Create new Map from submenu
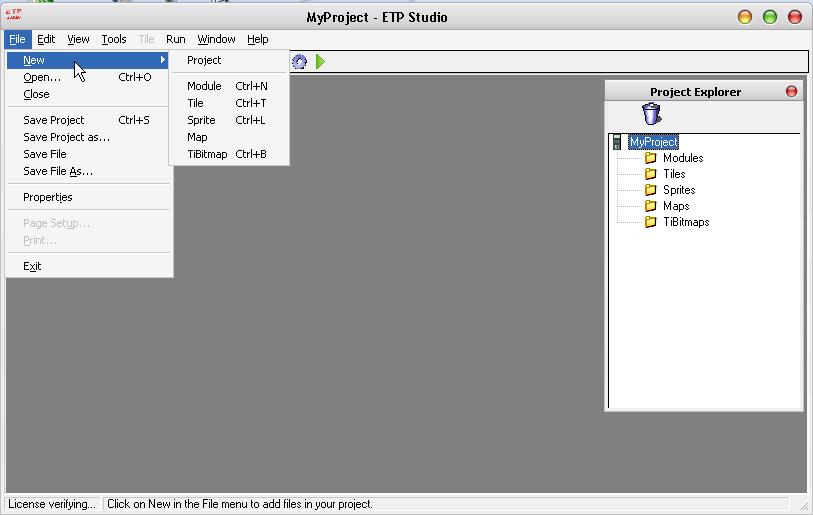813x515 pixels. (x=229, y=137)
